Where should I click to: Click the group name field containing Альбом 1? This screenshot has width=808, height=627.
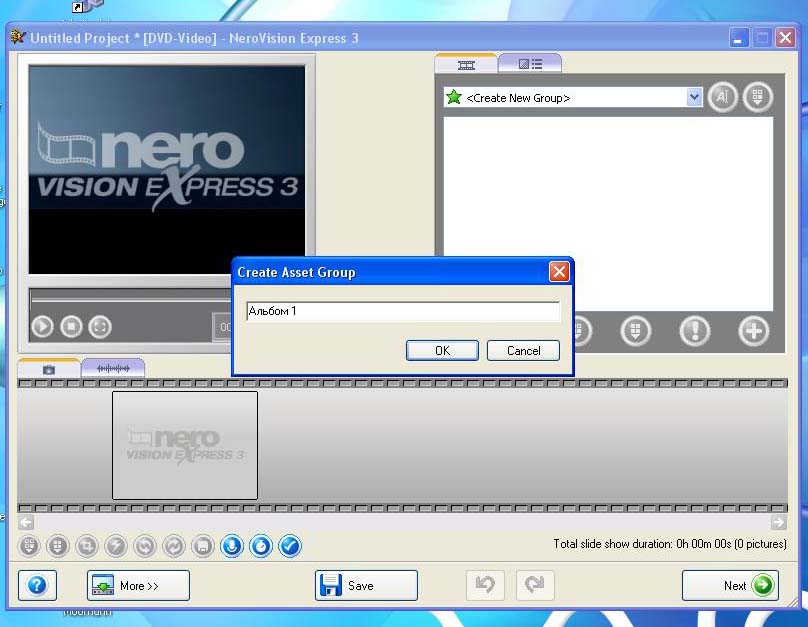(403, 311)
